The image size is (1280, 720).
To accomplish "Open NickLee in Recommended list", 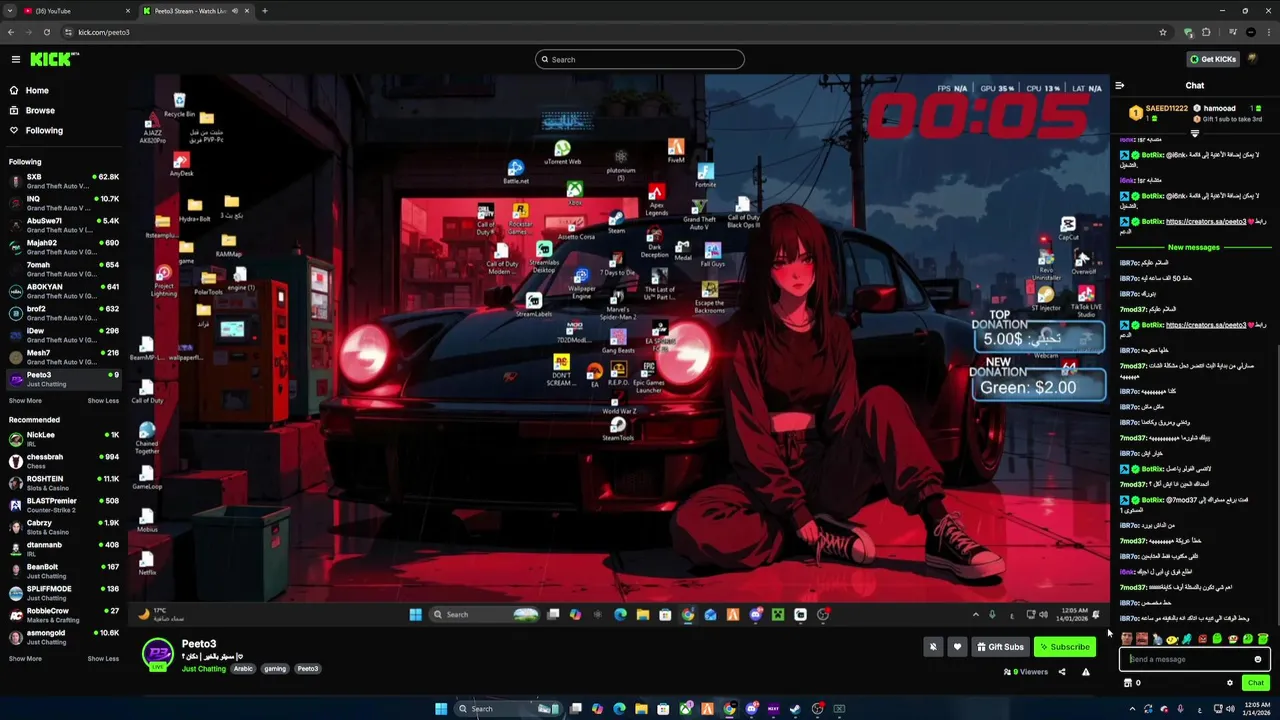I will pos(62,439).
